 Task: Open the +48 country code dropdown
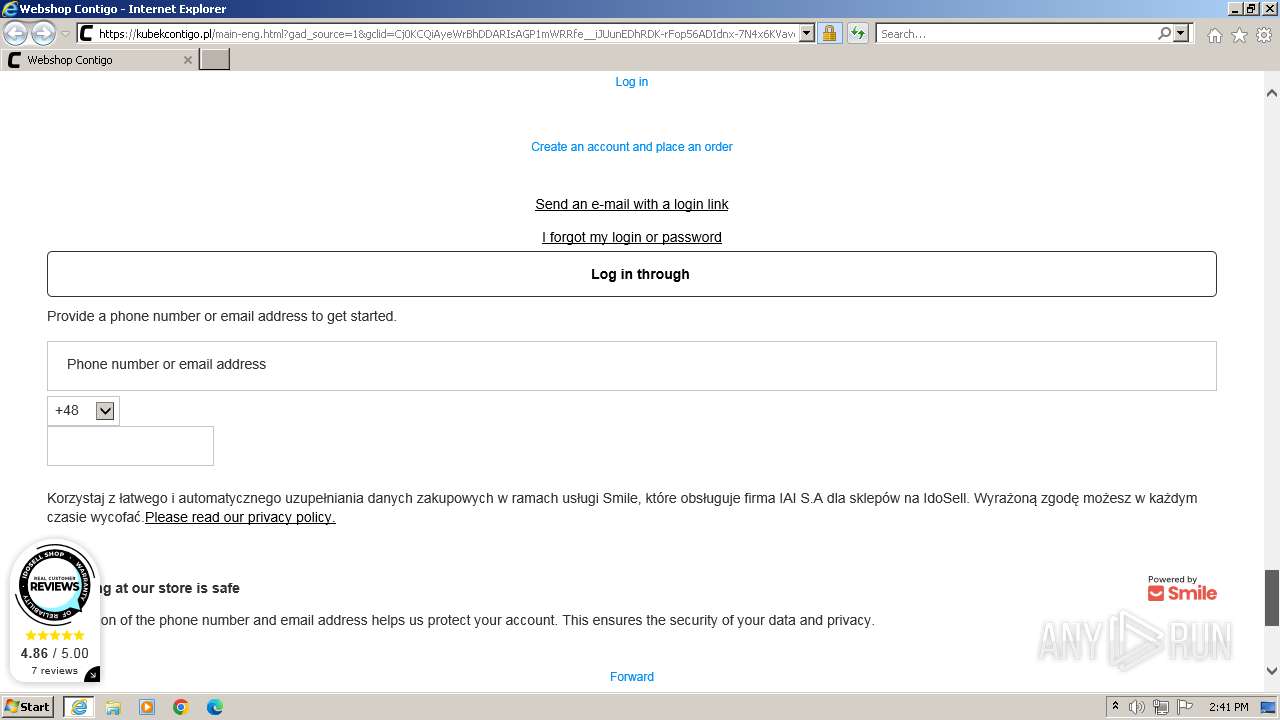point(83,411)
